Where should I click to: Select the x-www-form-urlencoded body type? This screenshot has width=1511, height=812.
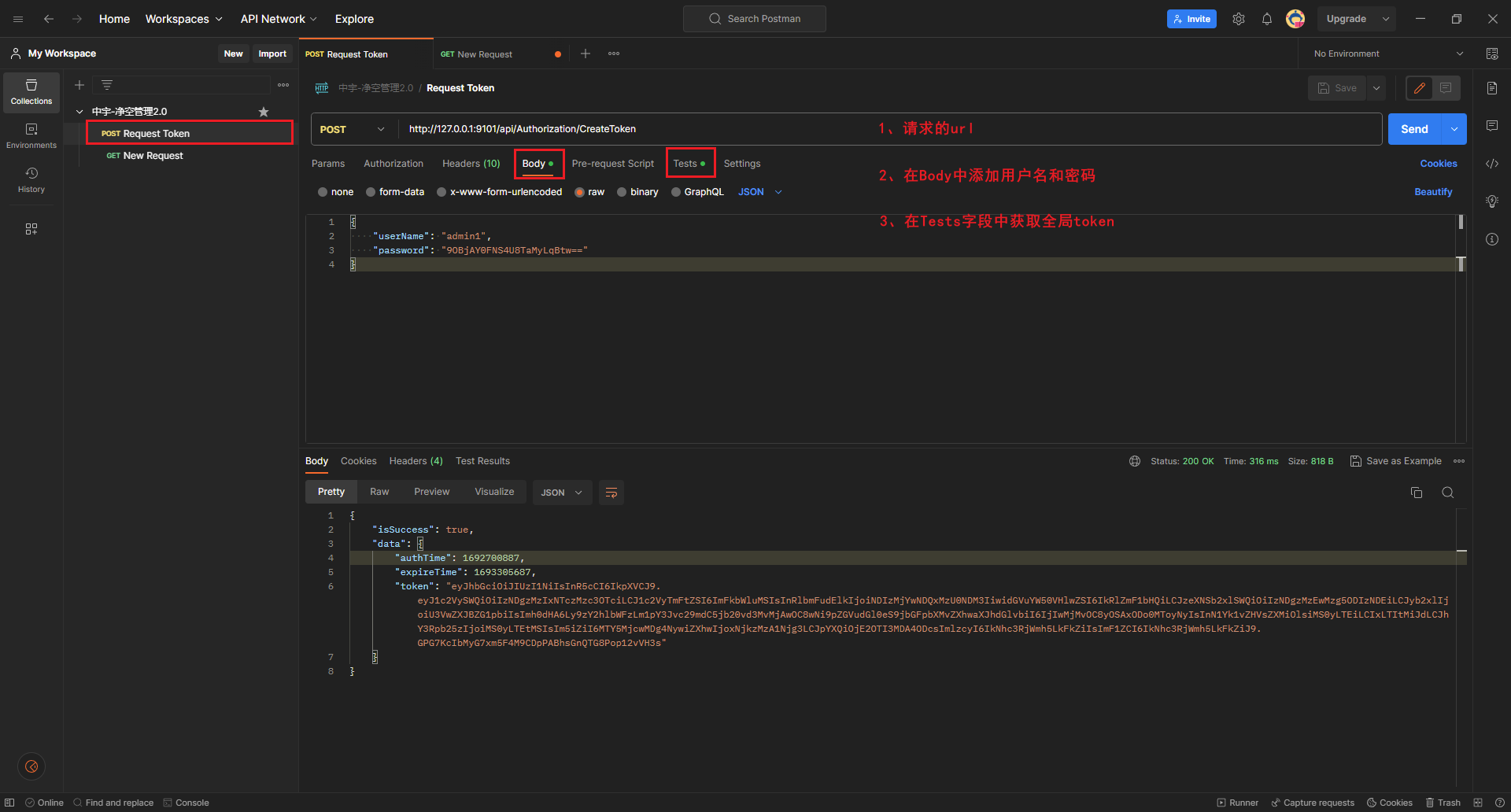pyautogui.click(x=499, y=192)
